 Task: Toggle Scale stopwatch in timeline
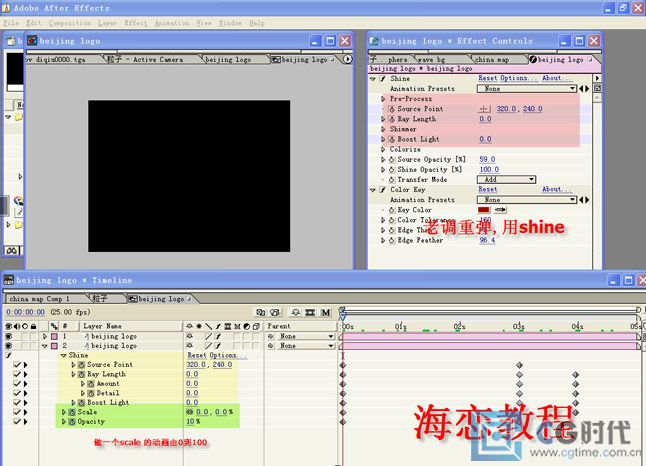pos(72,412)
